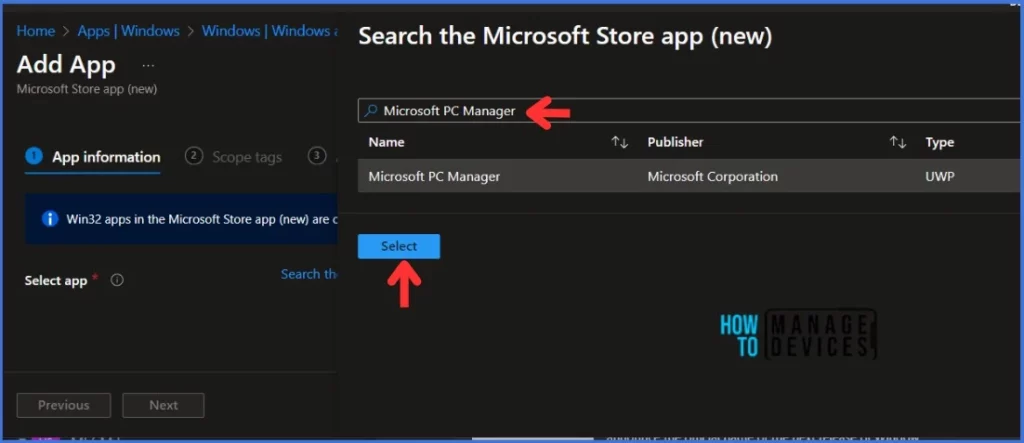Click the Previous button
The height and width of the screenshot is (443, 1024).
click(x=63, y=405)
